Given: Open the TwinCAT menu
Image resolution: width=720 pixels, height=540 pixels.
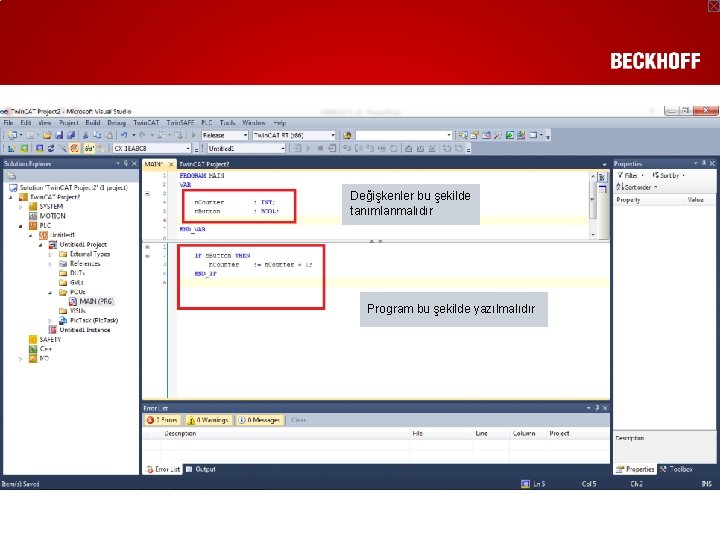Looking at the screenshot, I should point(146,123).
